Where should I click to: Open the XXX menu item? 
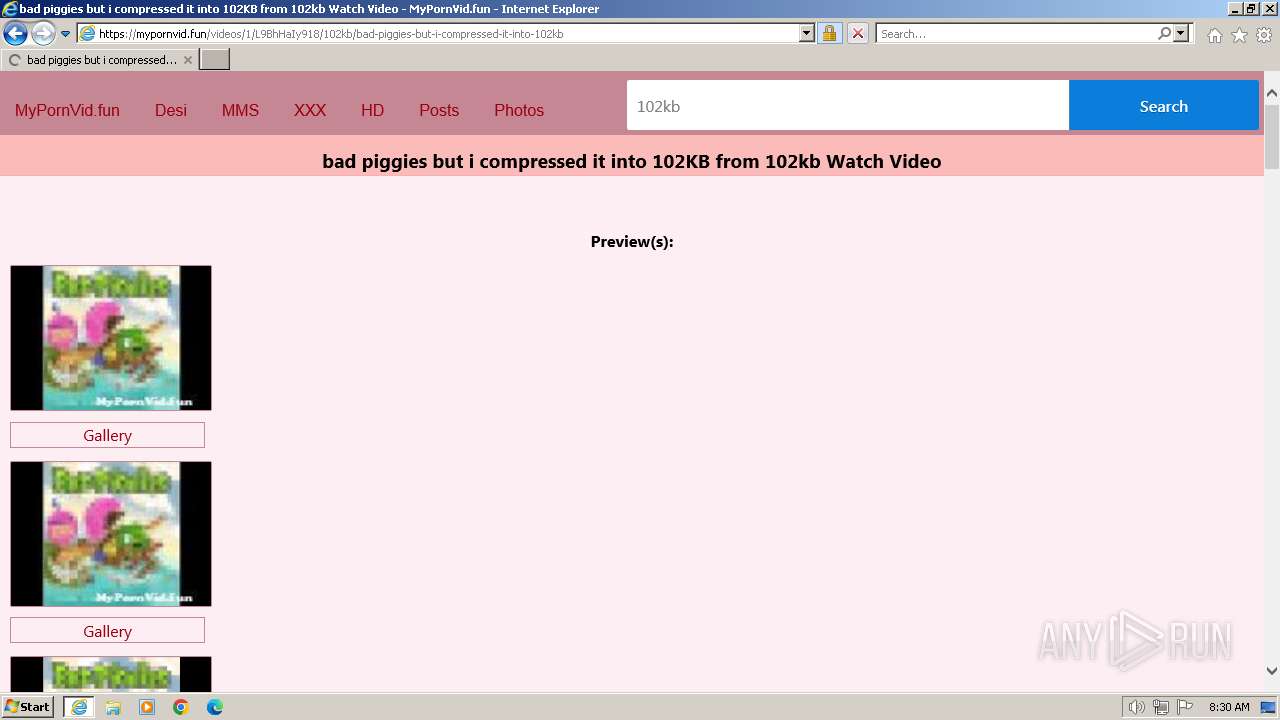pyautogui.click(x=310, y=110)
